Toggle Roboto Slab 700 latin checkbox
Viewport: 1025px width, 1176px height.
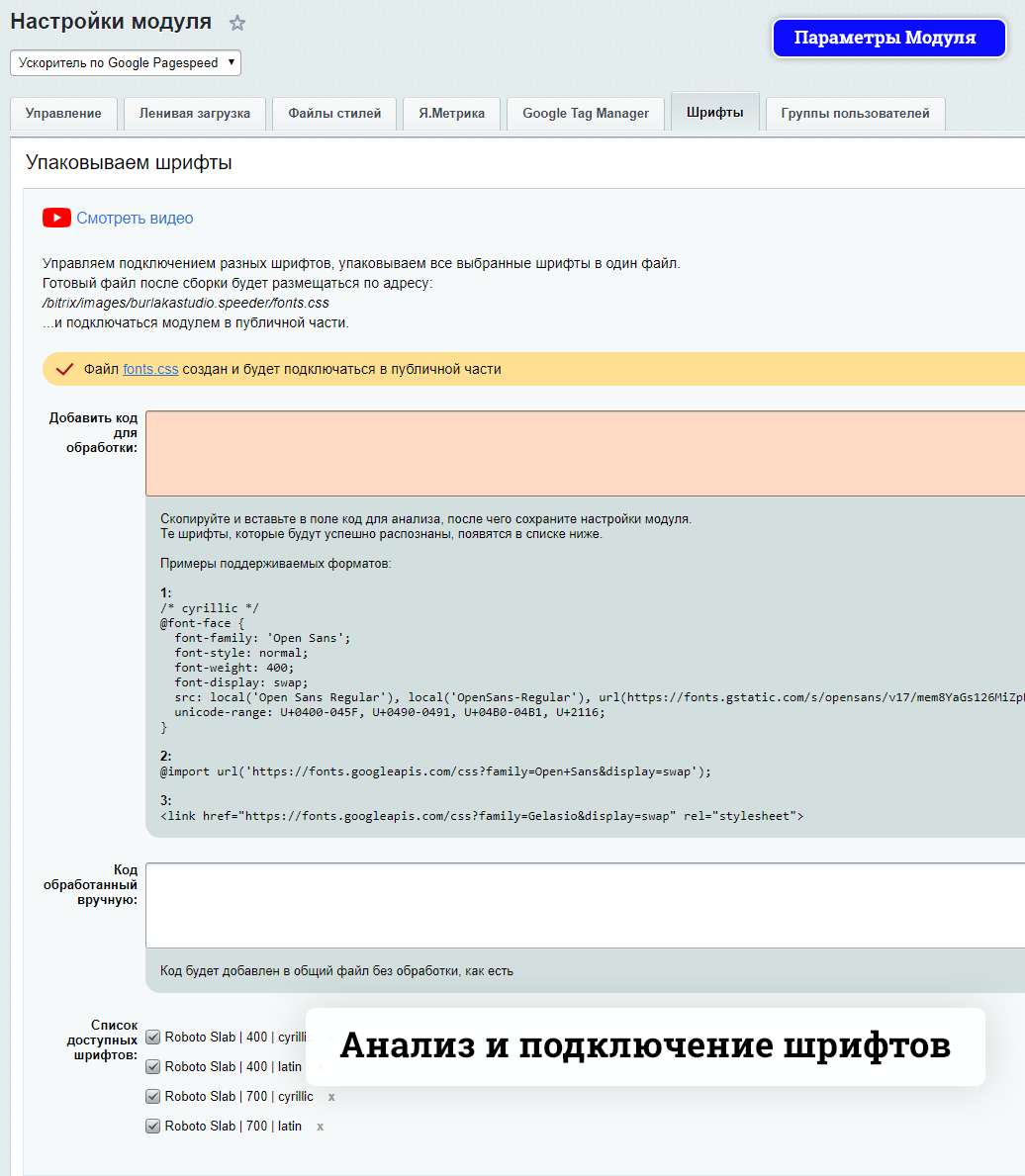tap(152, 1127)
